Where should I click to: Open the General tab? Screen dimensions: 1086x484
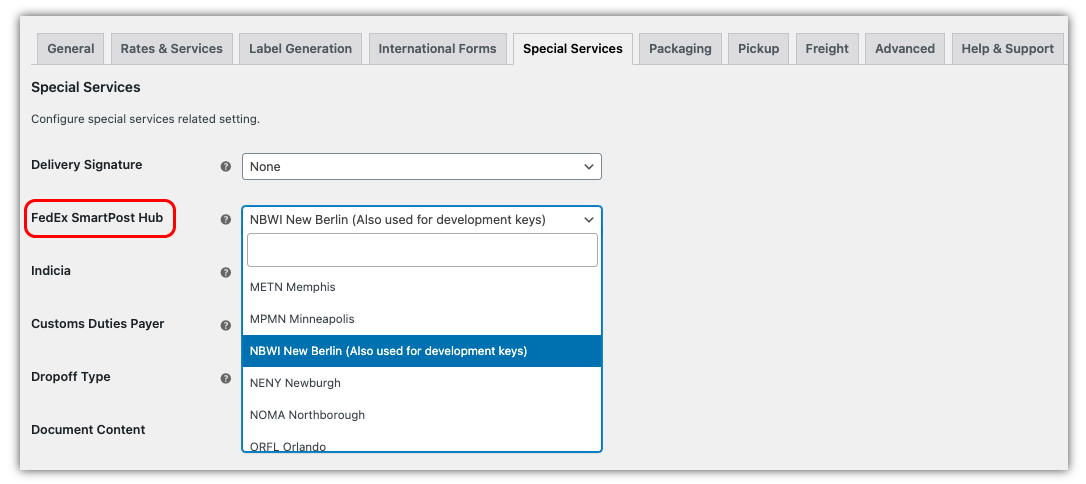pos(71,49)
